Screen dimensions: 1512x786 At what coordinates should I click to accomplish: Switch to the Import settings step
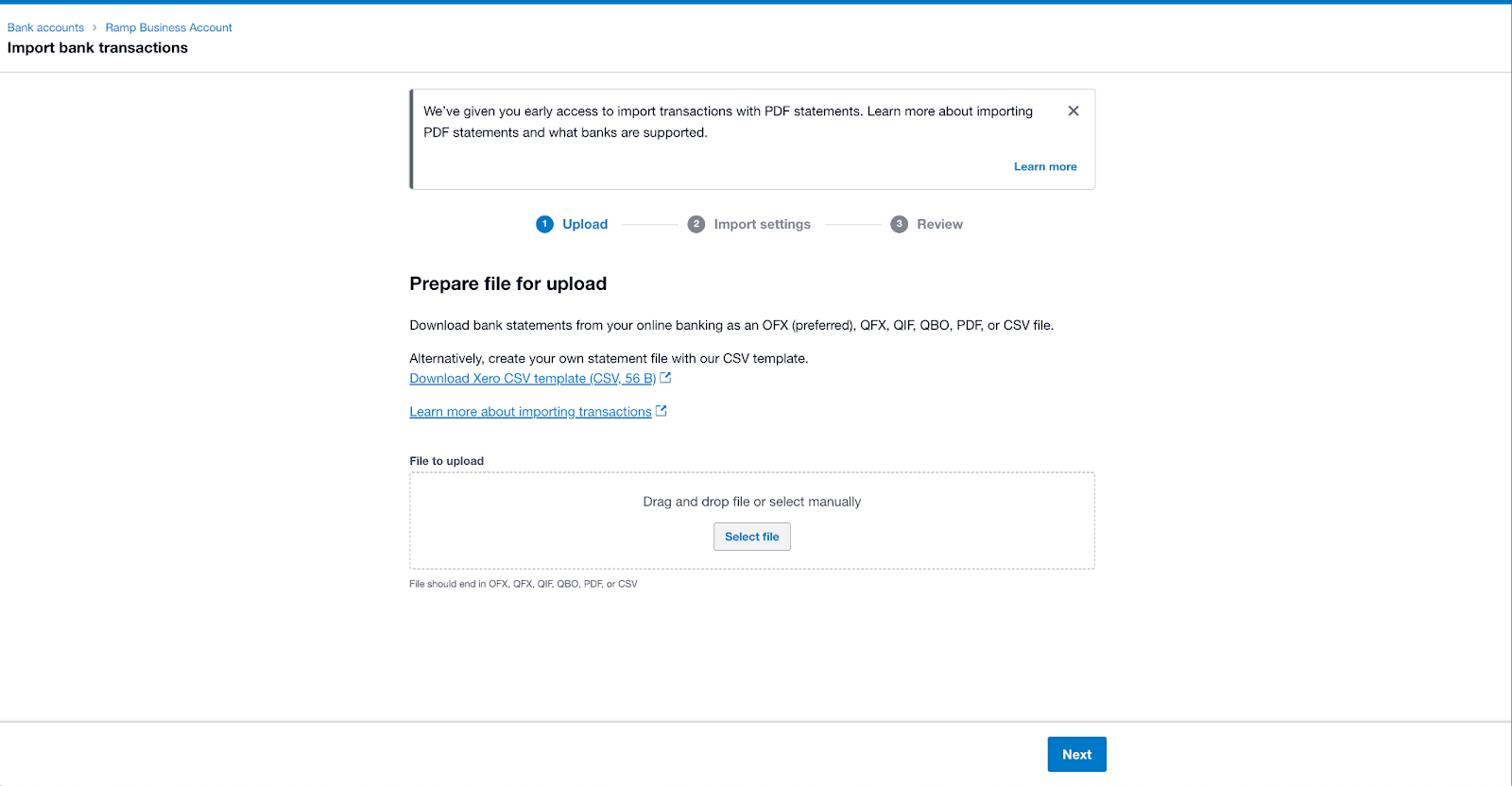pos(763,224)
